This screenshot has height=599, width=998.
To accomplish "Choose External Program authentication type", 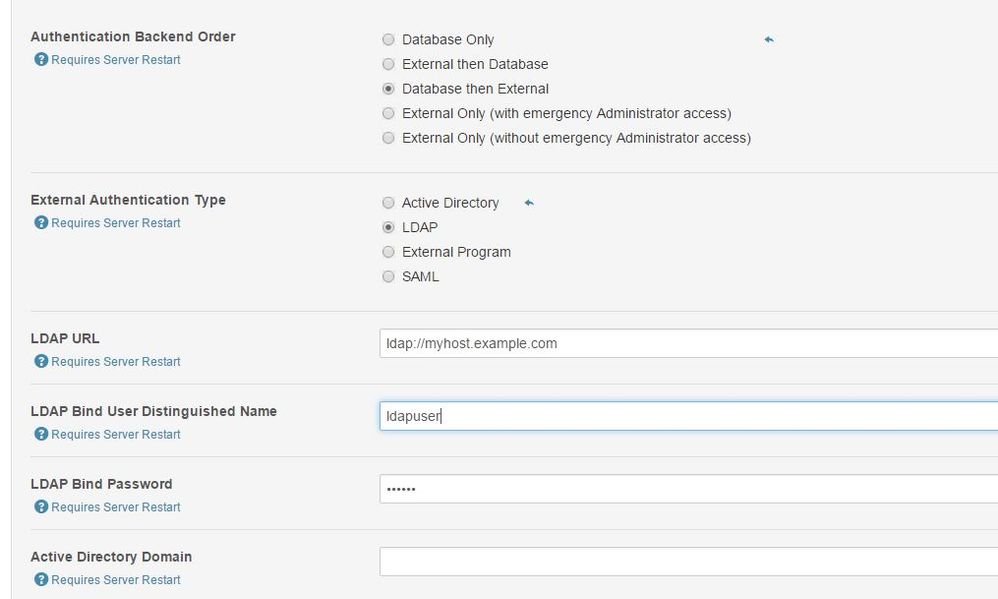I will 389,252.
